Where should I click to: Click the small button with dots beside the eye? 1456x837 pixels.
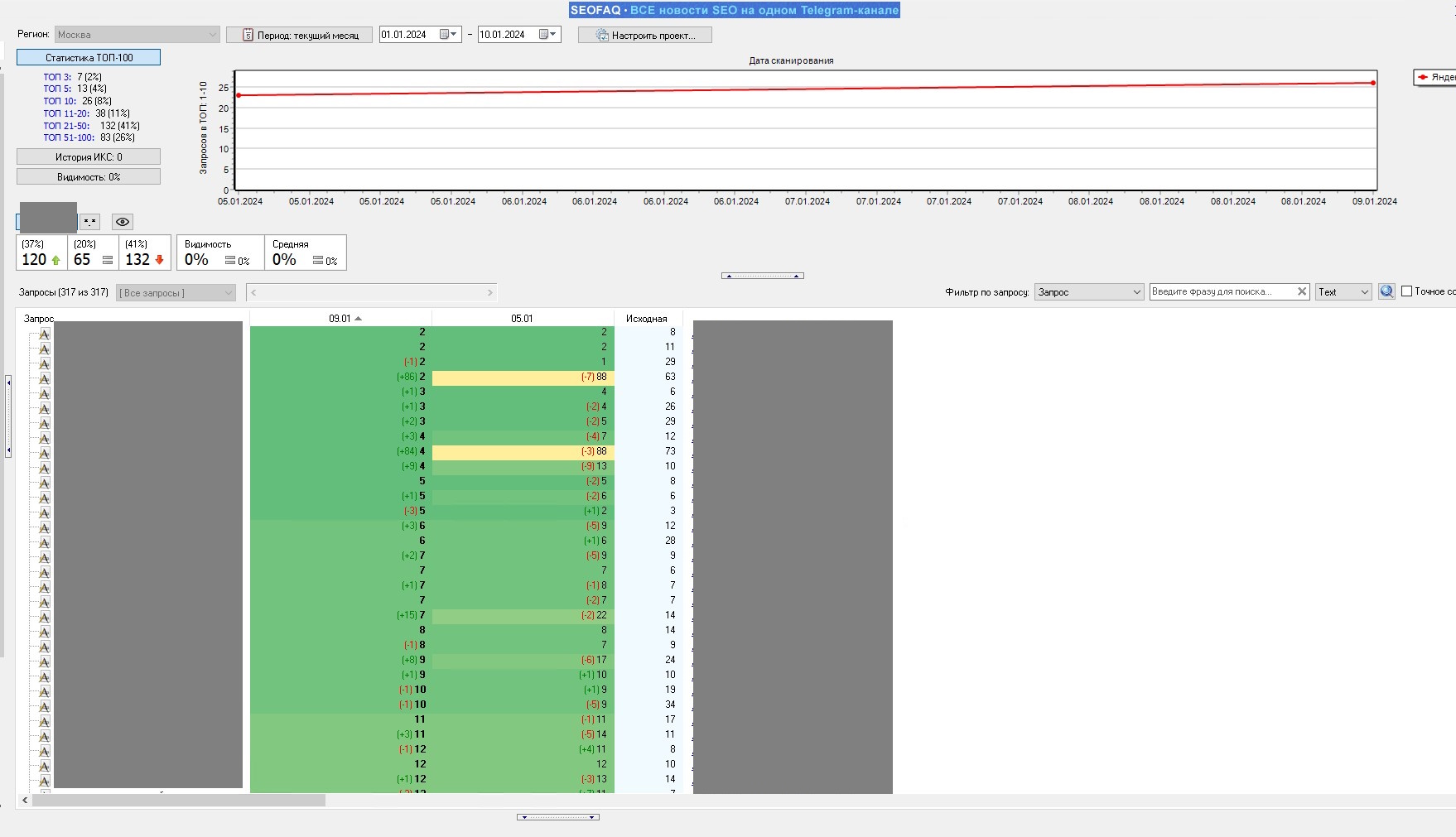click(90, 222)
